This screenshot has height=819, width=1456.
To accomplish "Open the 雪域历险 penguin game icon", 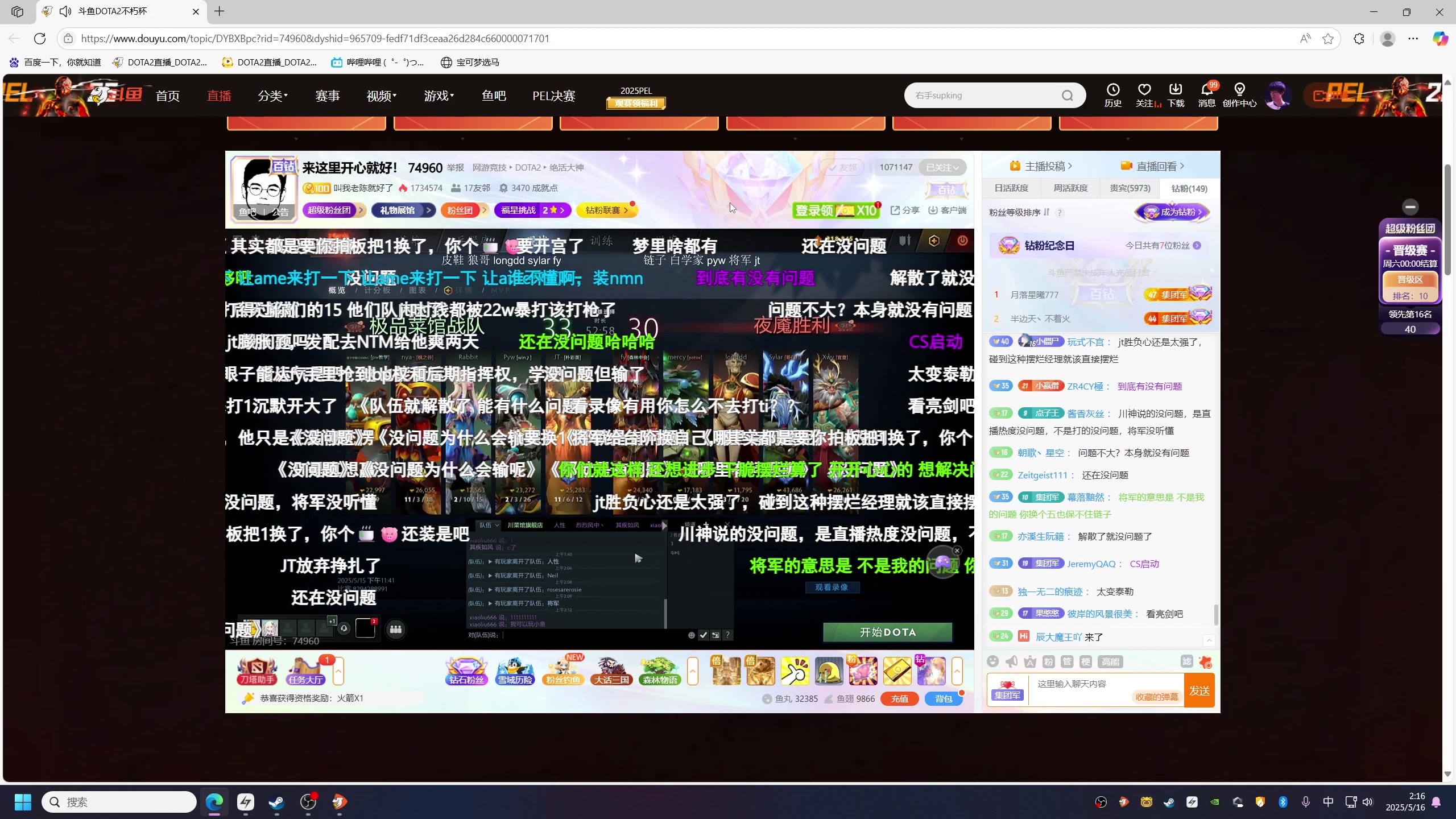I will (515, 671).
